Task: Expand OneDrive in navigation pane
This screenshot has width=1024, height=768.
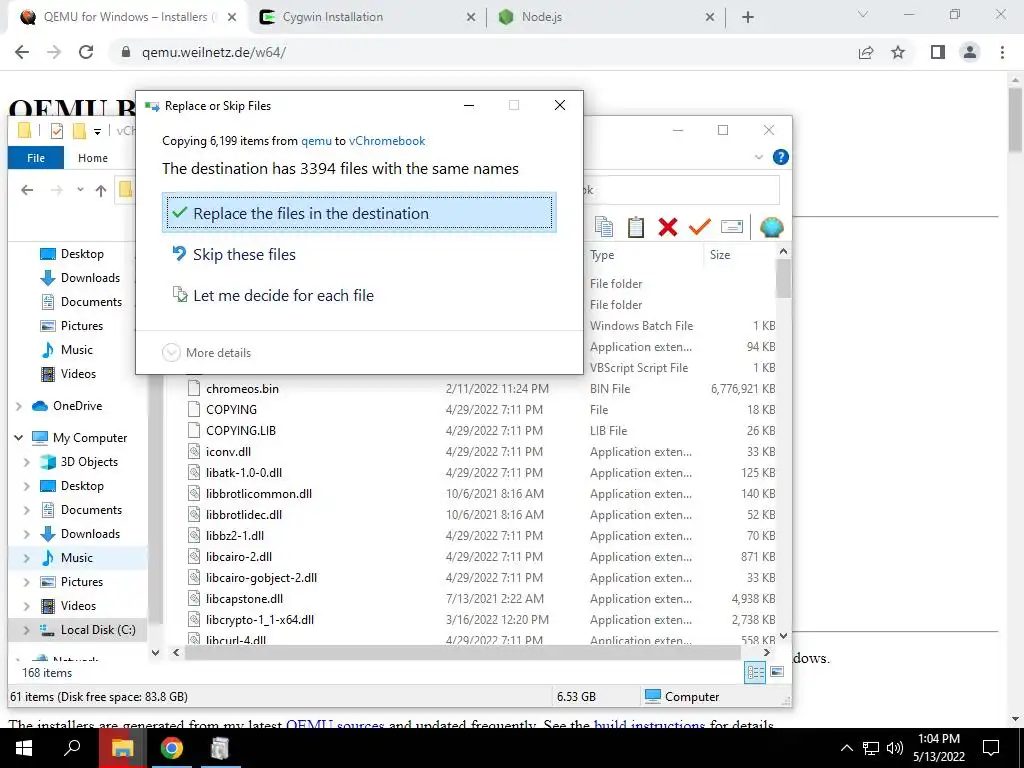Action: point(19,406)
